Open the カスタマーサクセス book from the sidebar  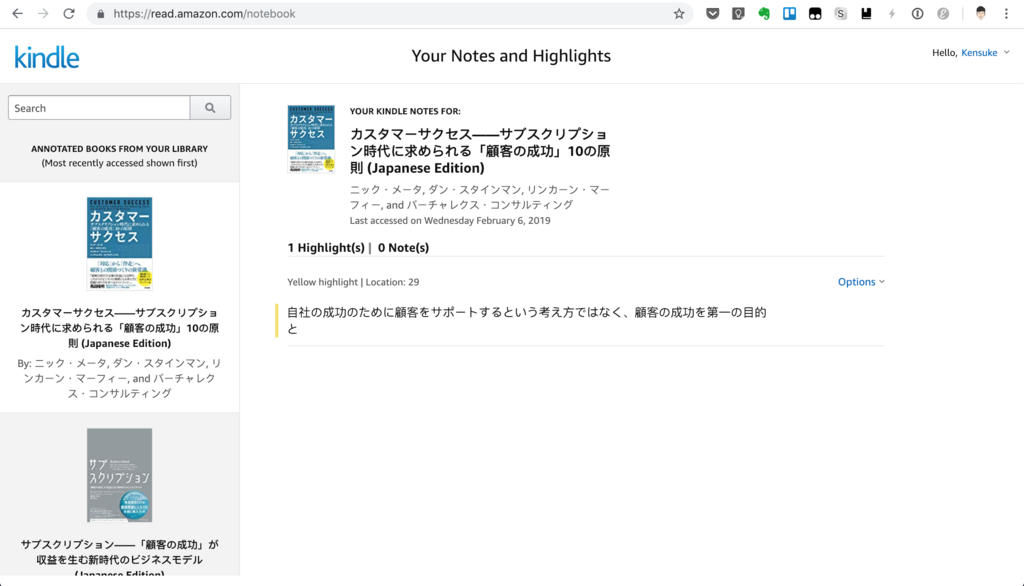point(120,243)
